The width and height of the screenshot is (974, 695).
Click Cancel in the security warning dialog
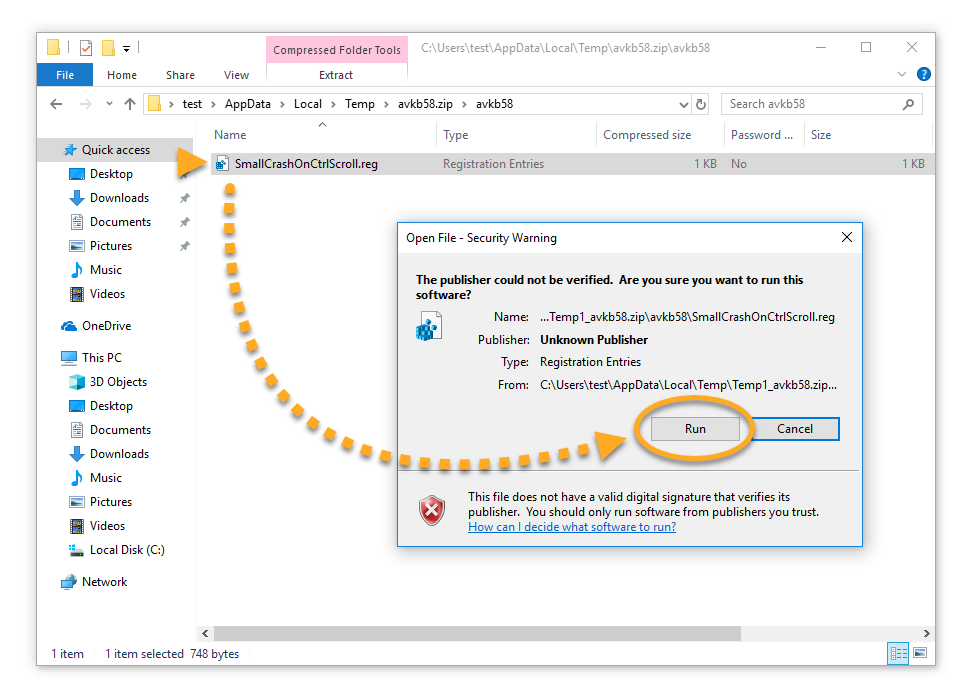(794, 429)
